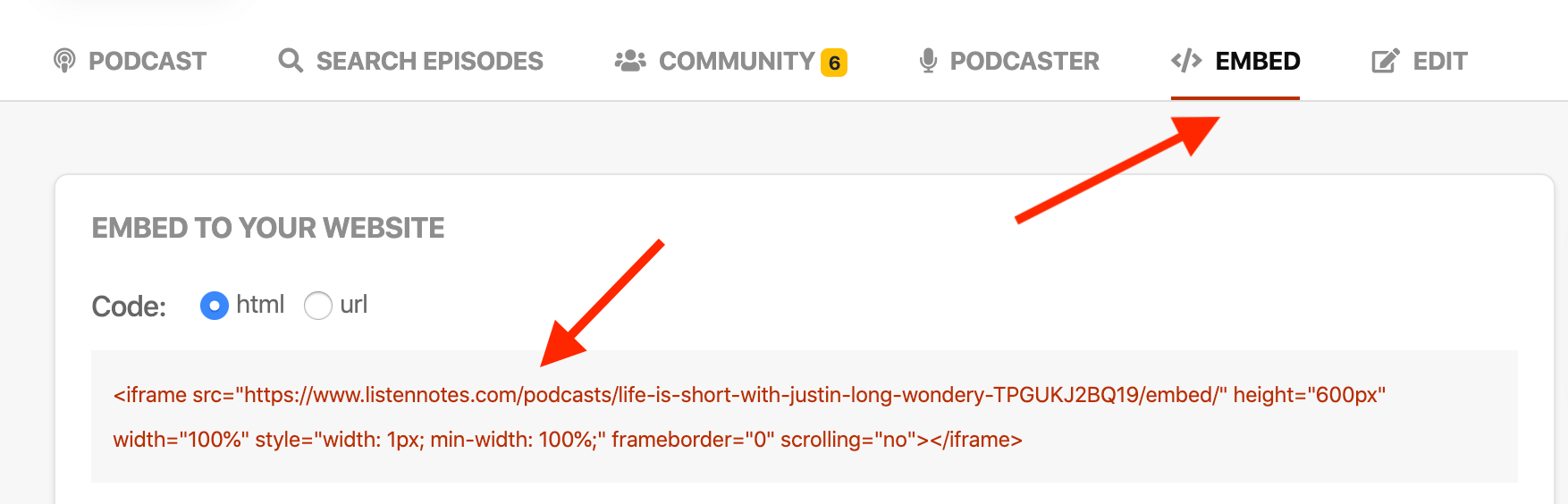Click the pencil icon beside Edit
1568x504 pixels.
tap(1385, 61)
